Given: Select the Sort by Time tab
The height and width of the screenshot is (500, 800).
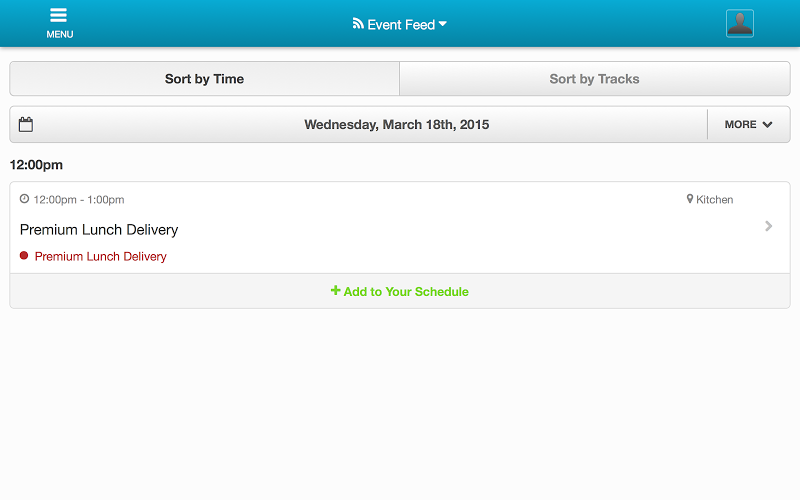Looking at the screenshot, I should (205, 79).
